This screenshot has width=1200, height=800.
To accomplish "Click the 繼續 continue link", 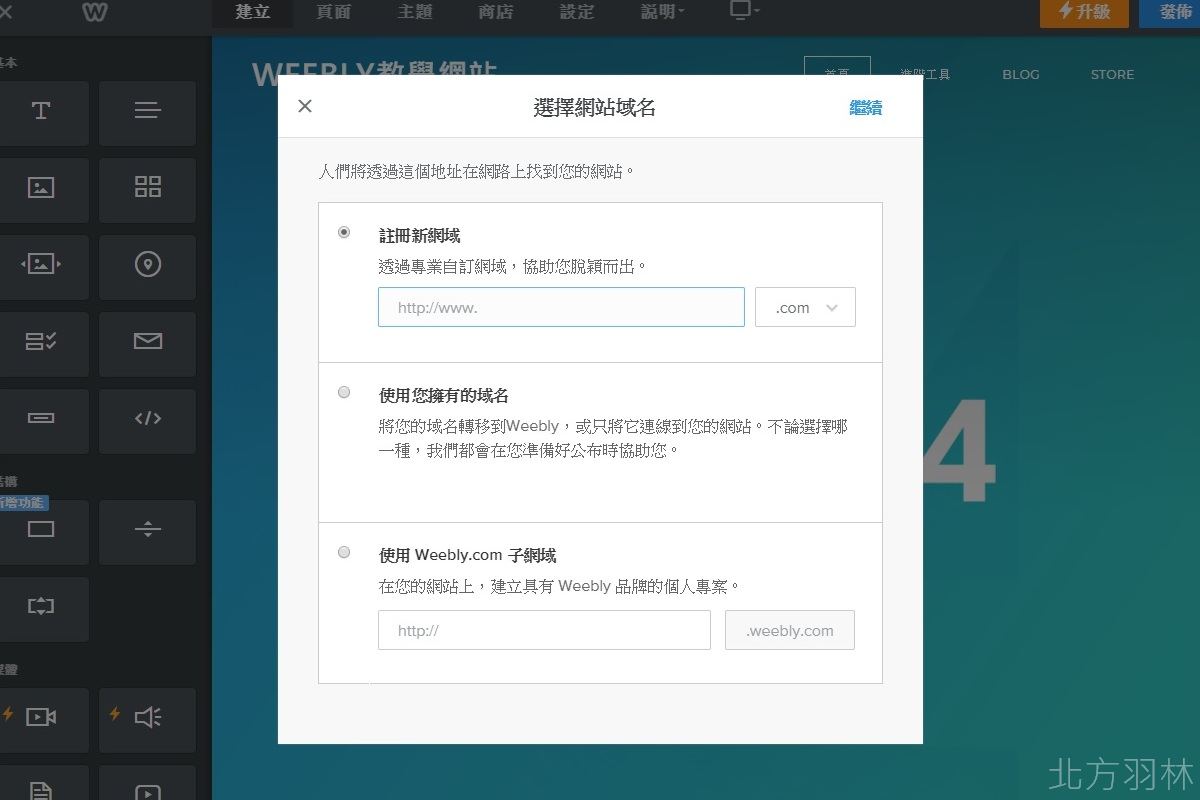I will [x=866, y=108].
